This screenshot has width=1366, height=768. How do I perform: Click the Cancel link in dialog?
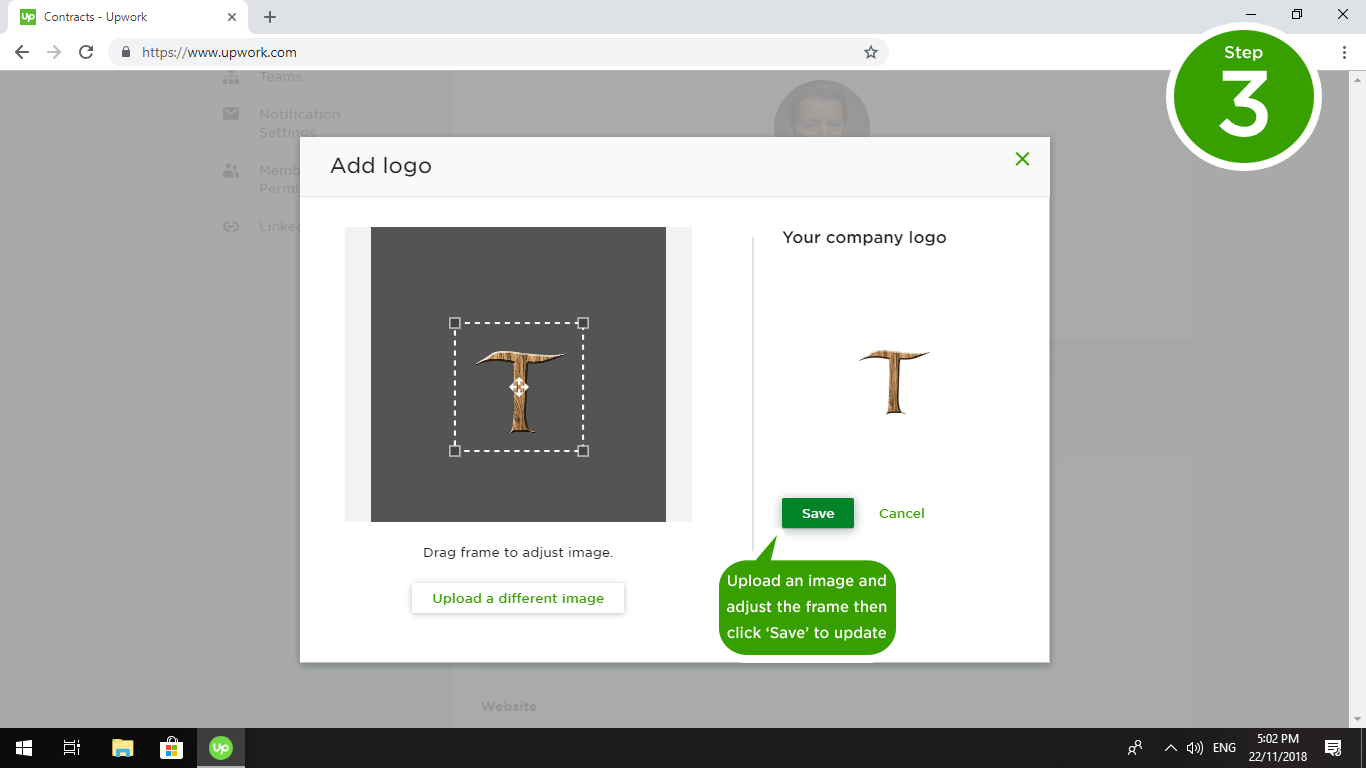(x=901, y=513)
